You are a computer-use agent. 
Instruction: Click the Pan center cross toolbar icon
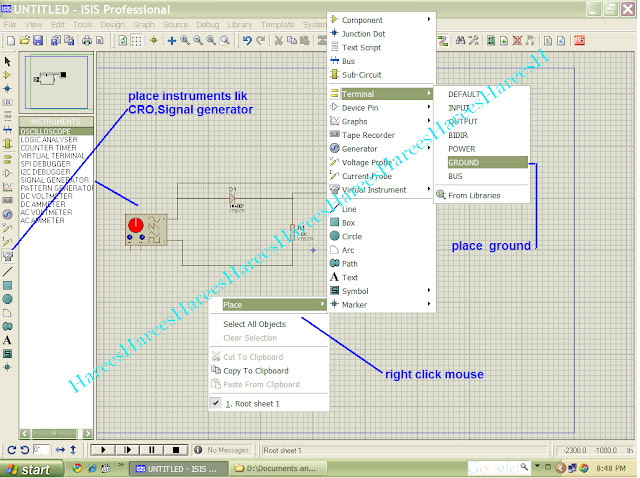(172, 40)
